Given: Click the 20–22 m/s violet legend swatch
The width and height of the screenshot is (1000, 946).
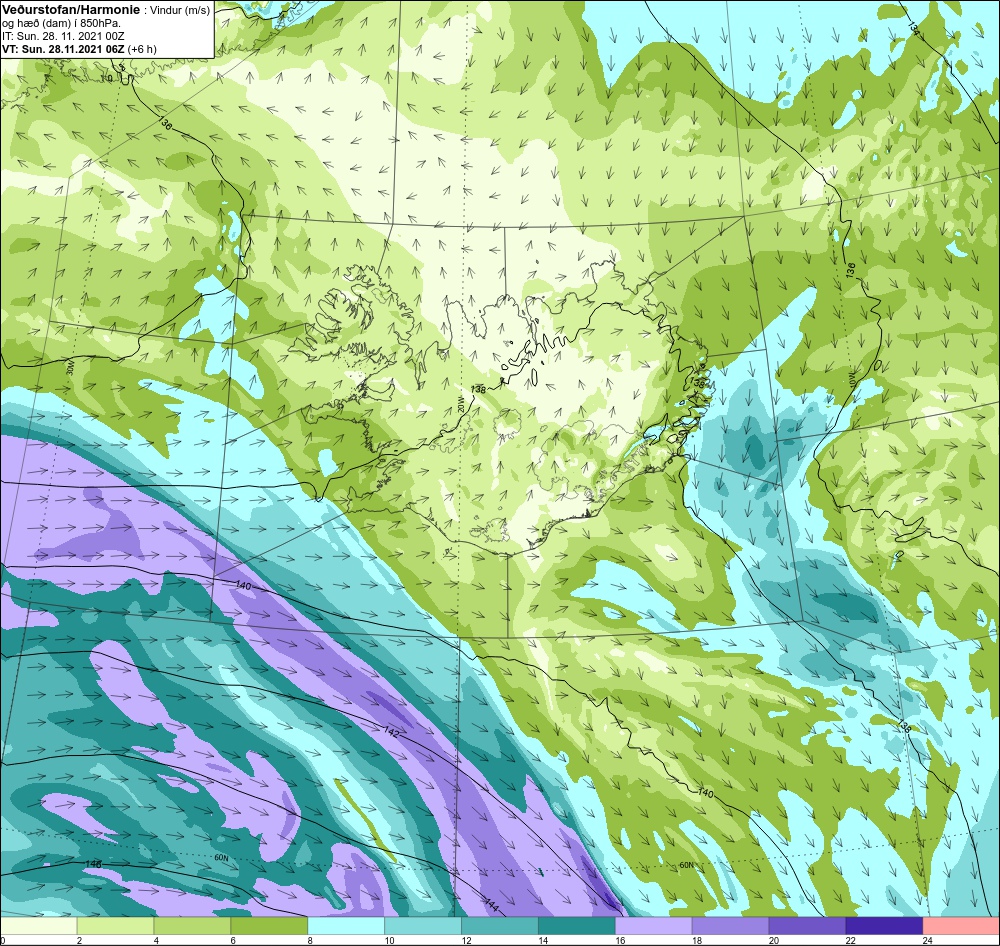Looking at the screenshot, I should click(x=807, y=925).
